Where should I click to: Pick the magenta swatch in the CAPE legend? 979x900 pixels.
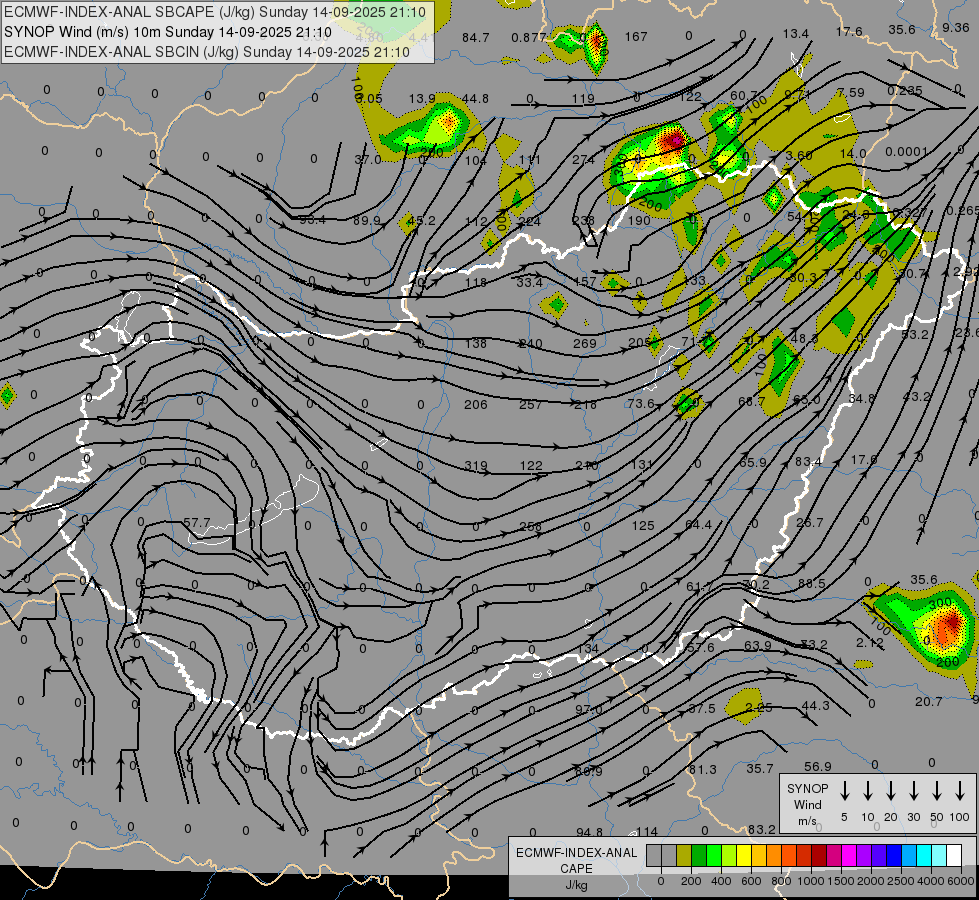pos(849,856)
